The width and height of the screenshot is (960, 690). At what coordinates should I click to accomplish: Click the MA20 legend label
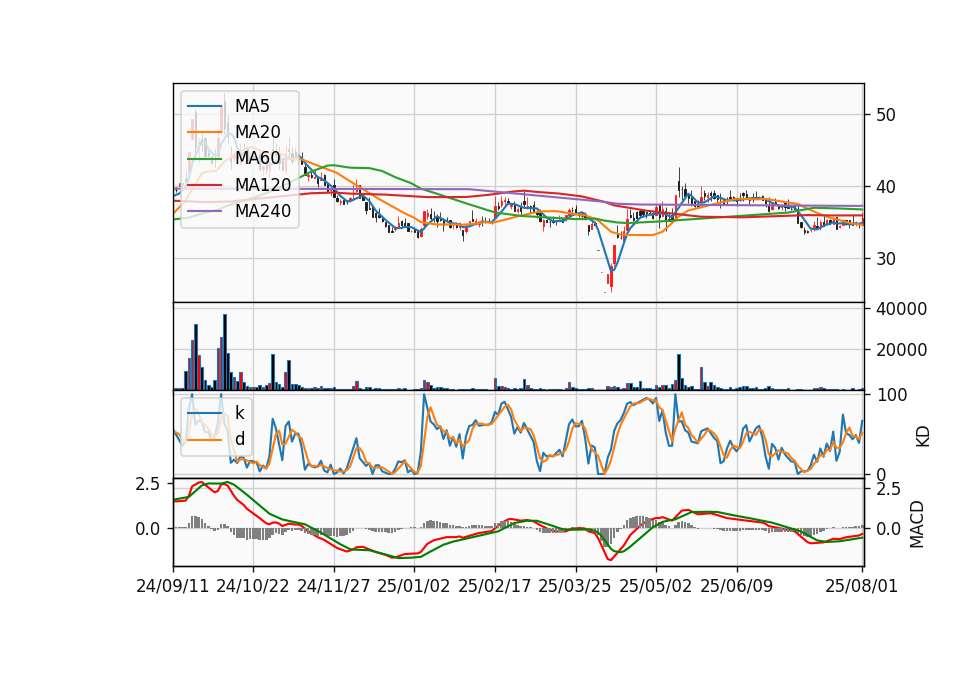tap(258, 132)
